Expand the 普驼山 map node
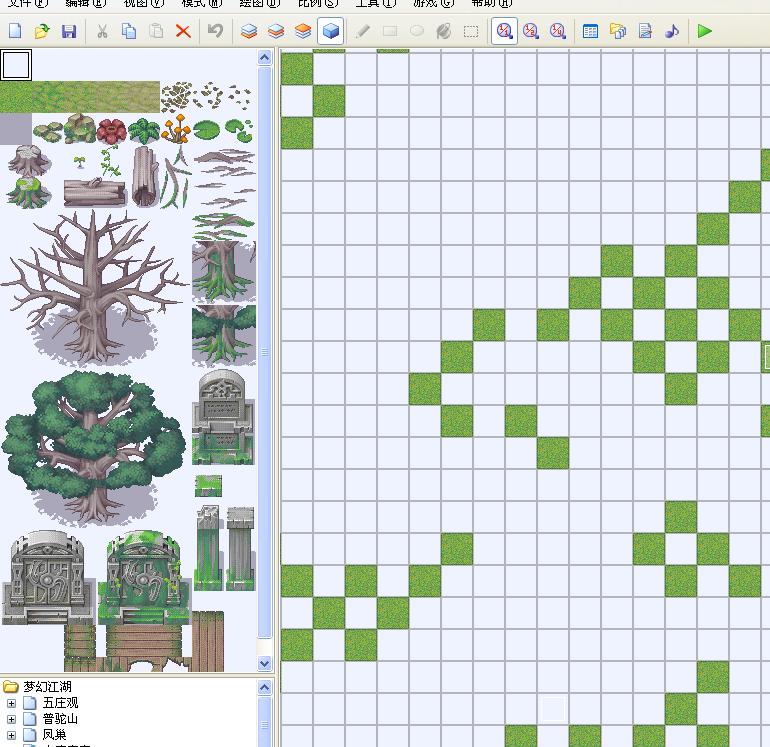The height and width of the screenshot is (747, 770). point(11,719)
